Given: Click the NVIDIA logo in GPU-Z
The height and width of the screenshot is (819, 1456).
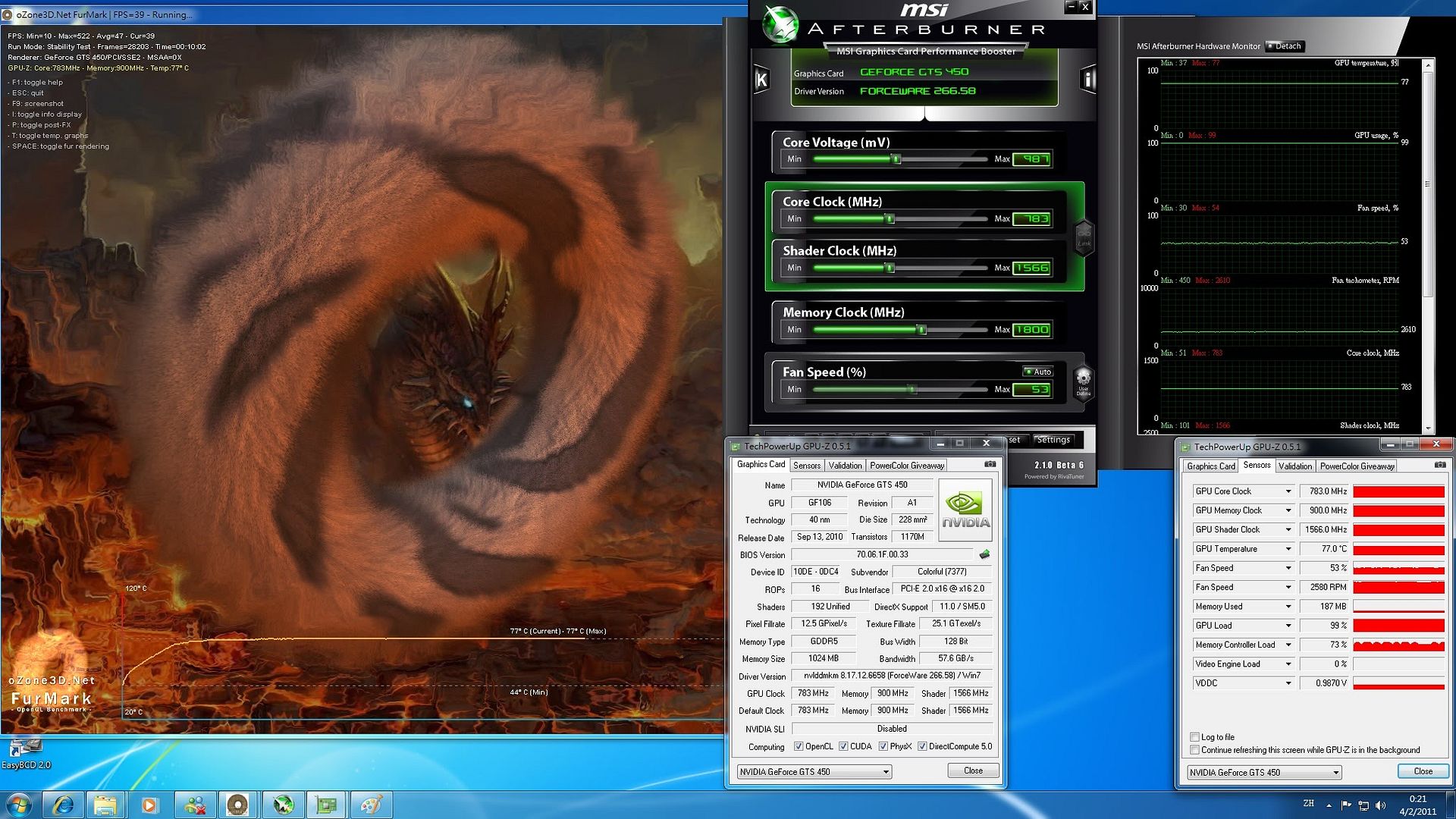Looking at the screenshot, I should 965,510.
